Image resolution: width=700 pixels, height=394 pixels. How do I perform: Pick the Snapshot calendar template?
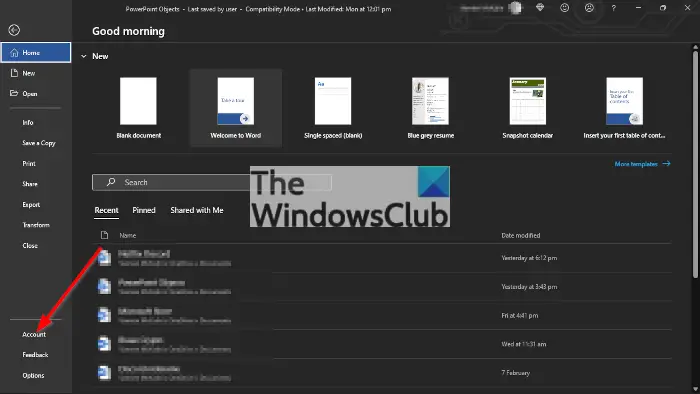pyautogui.click(x=528, y=108)
